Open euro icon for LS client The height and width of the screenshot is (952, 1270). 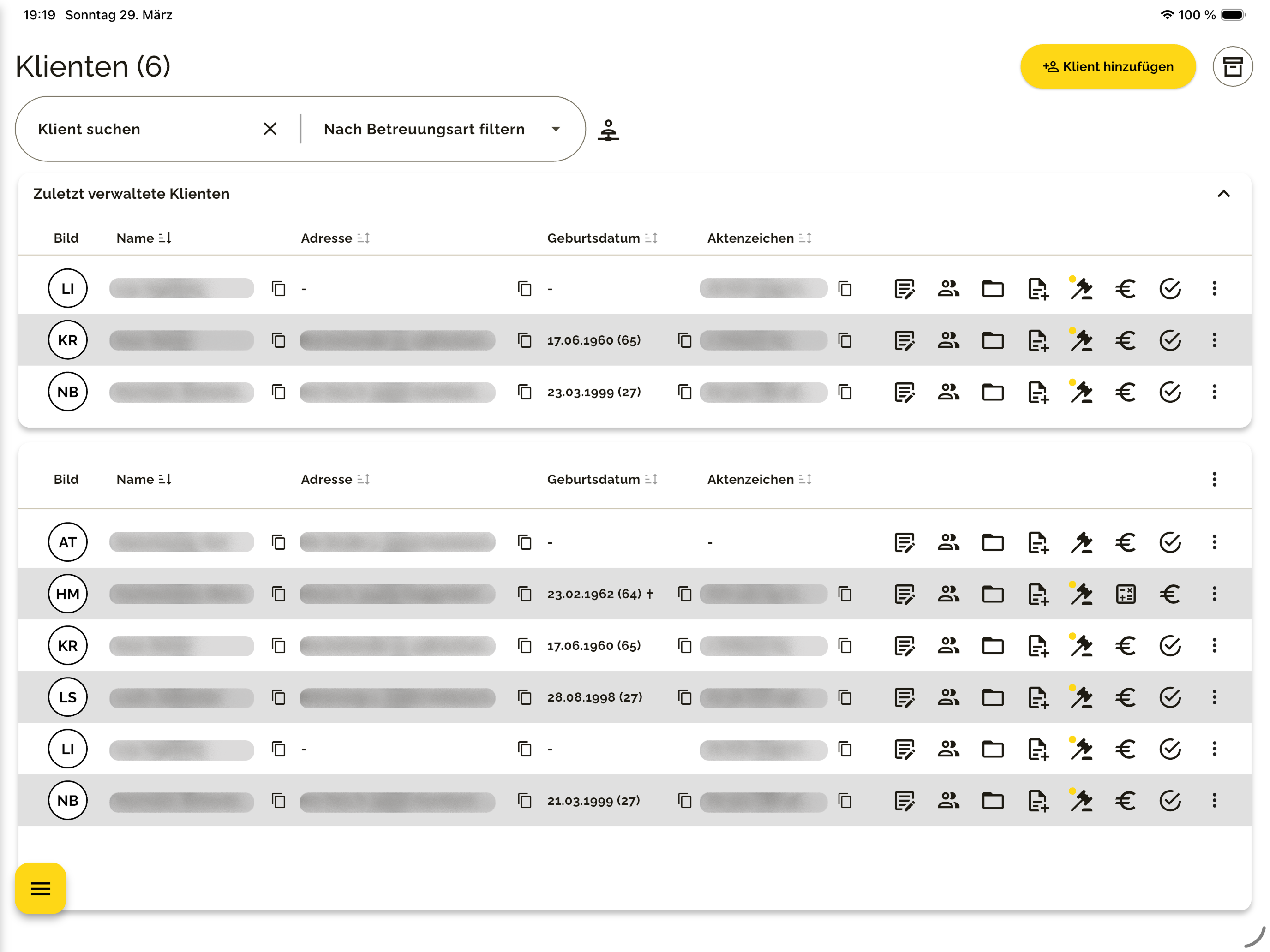pos(1125,697)
